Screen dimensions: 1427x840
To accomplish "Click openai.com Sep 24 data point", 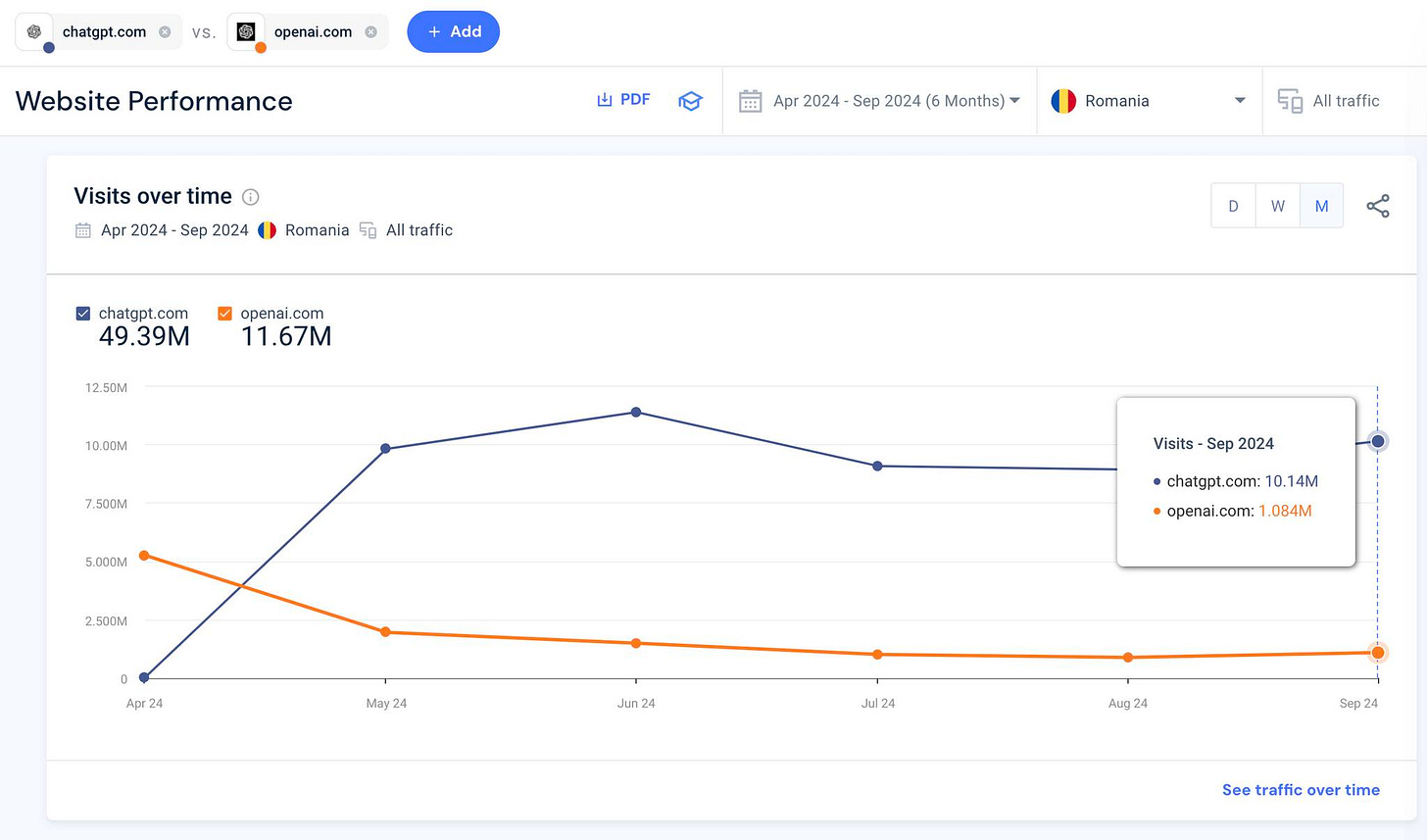I will coord(1378,653).
